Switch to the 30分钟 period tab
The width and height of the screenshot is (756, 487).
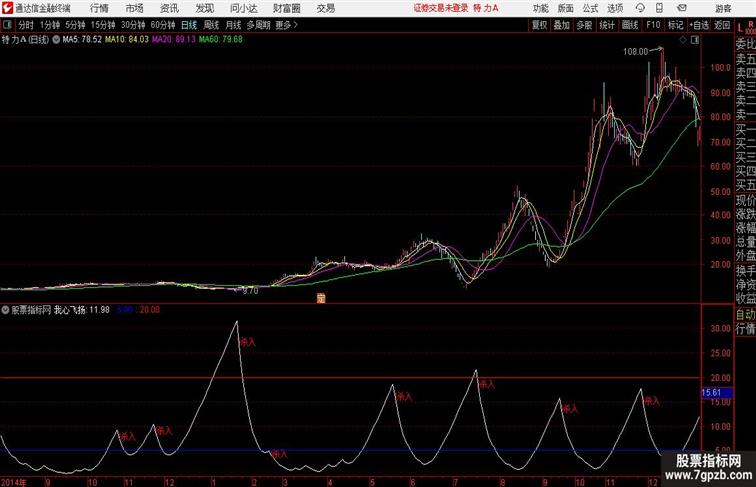coord(133,25)
